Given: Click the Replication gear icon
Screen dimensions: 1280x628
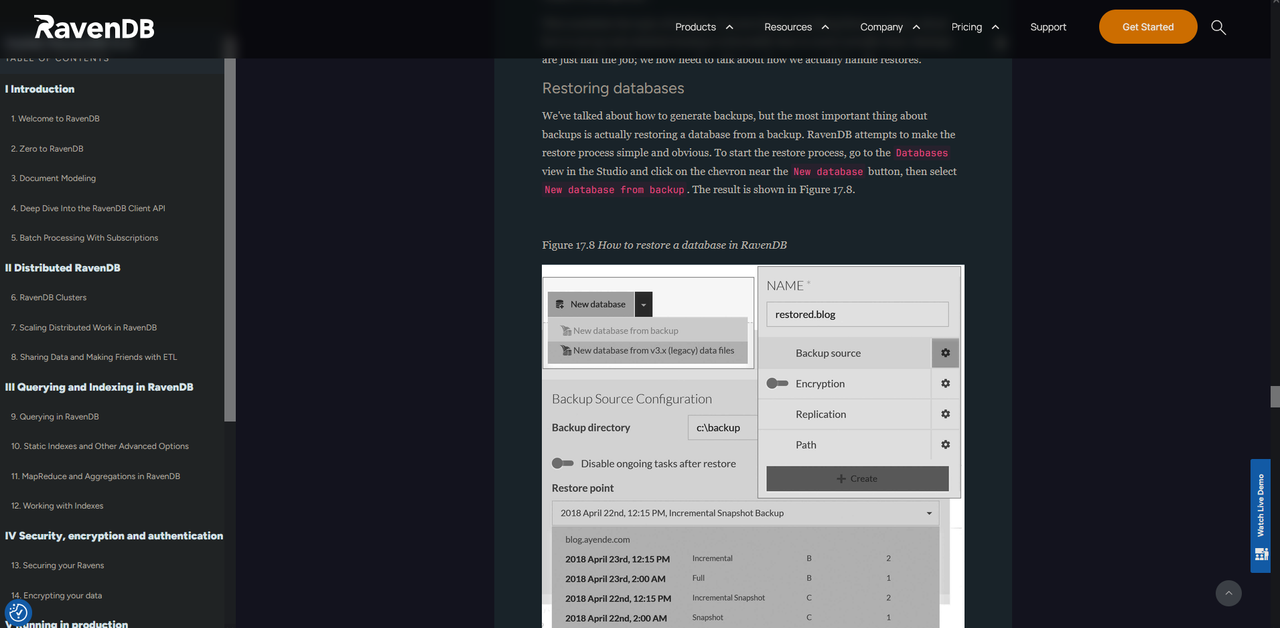Looking at the screenshot, I should [945, 414].
